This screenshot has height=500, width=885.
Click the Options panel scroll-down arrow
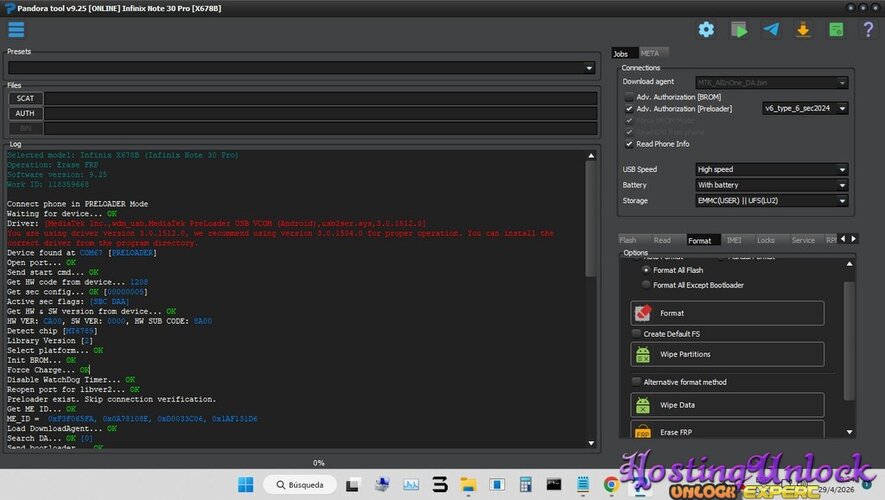coord(849,432)
